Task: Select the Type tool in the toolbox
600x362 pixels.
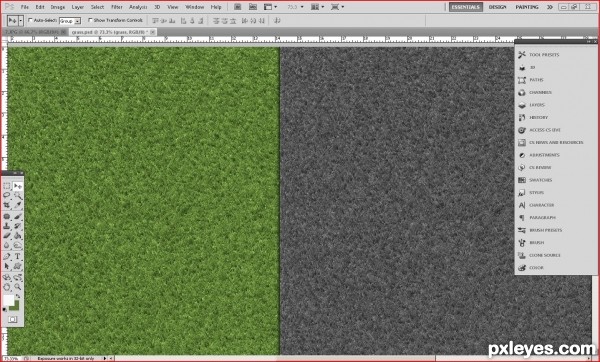Action: pos(18,256)
